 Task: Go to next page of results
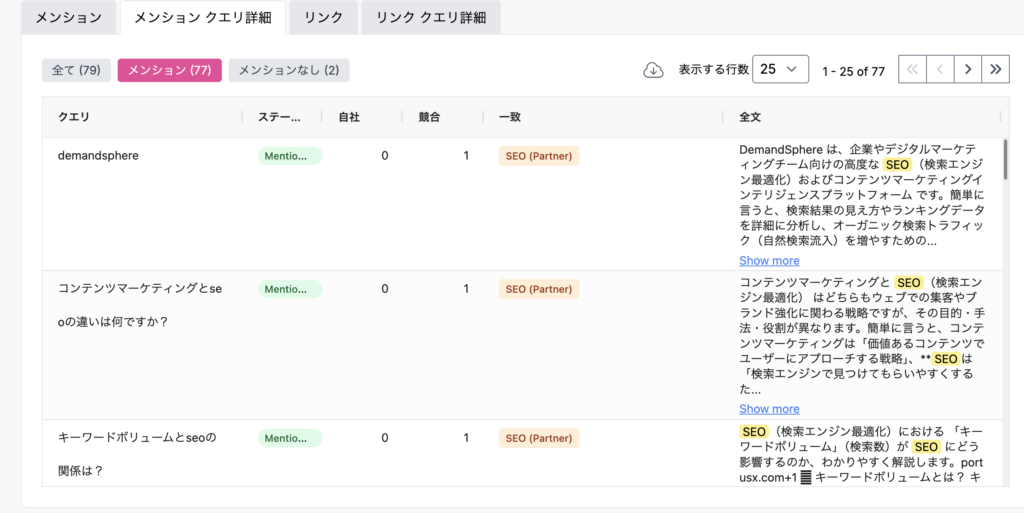[x=967, y=69]
